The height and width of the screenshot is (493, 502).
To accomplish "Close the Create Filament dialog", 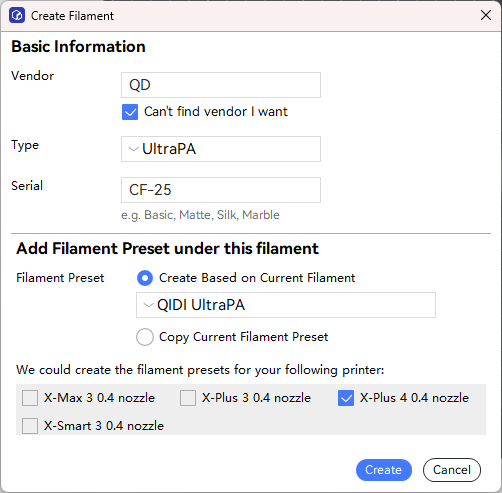I will (x=486, y=15).
